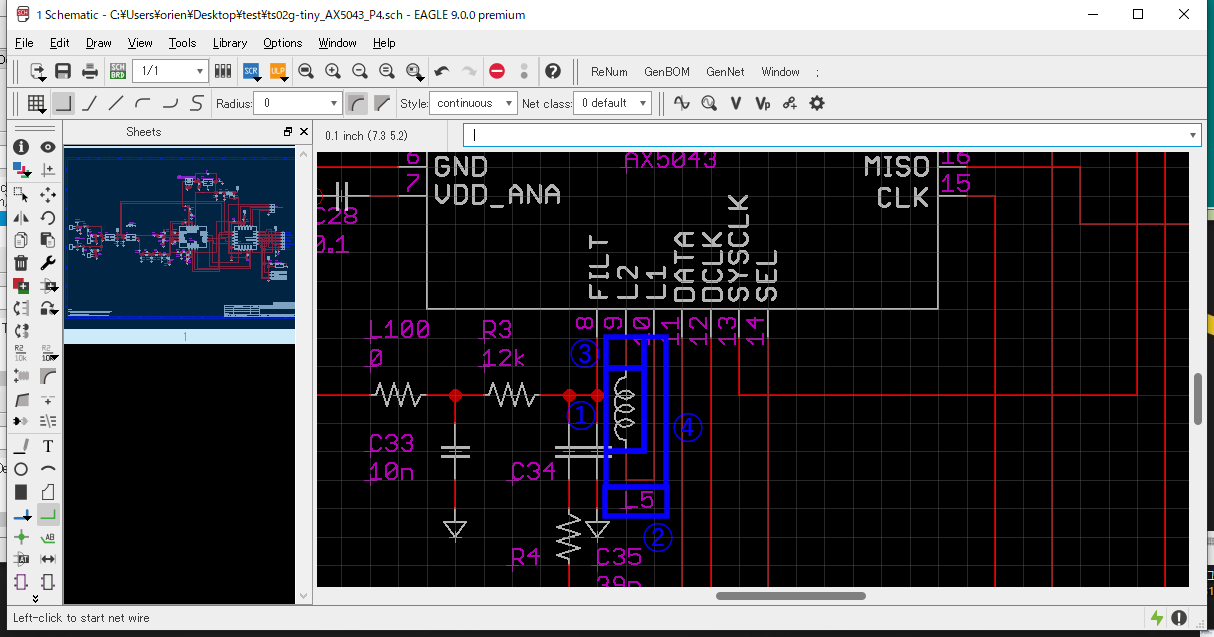This screenshot has width=1214, height=637.
Task: Expand the command line history dropdown arrow
Action: click(x=1192, y=135)
